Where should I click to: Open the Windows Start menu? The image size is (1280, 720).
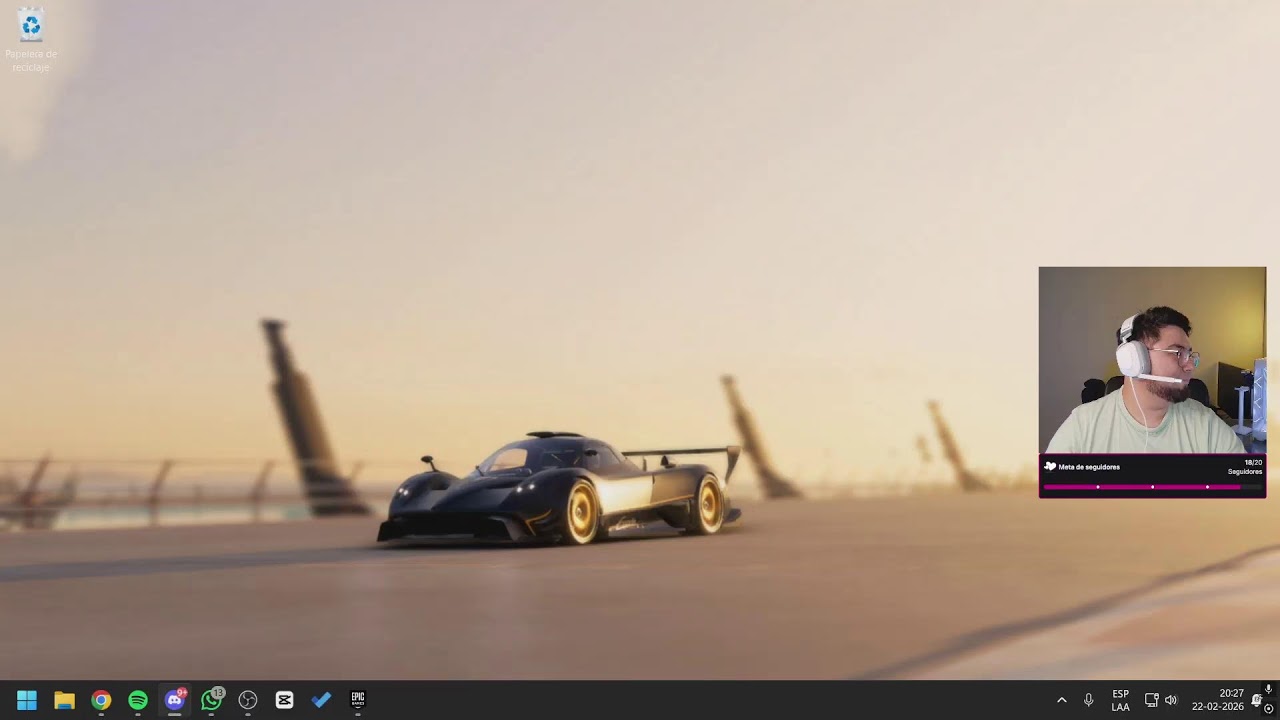point(27,700)
